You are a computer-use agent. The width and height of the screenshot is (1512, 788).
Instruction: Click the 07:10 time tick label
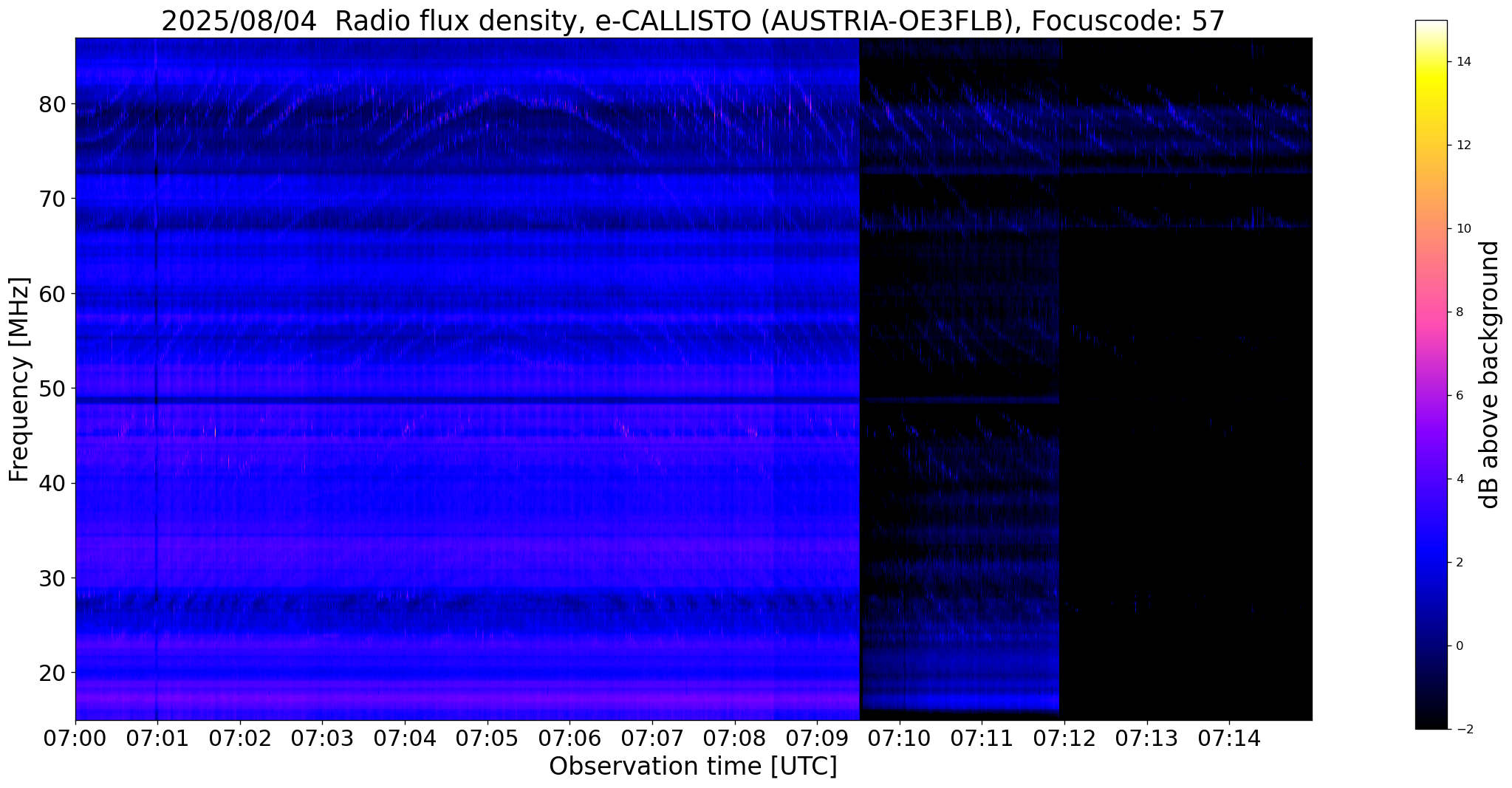[x=900, y=738]
